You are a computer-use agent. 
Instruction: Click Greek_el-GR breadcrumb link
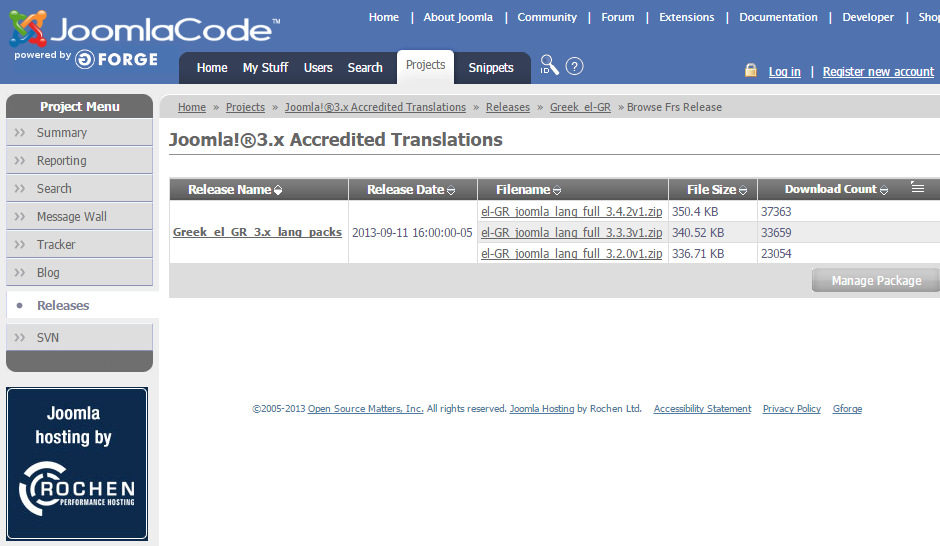click(x=580, y=107)
